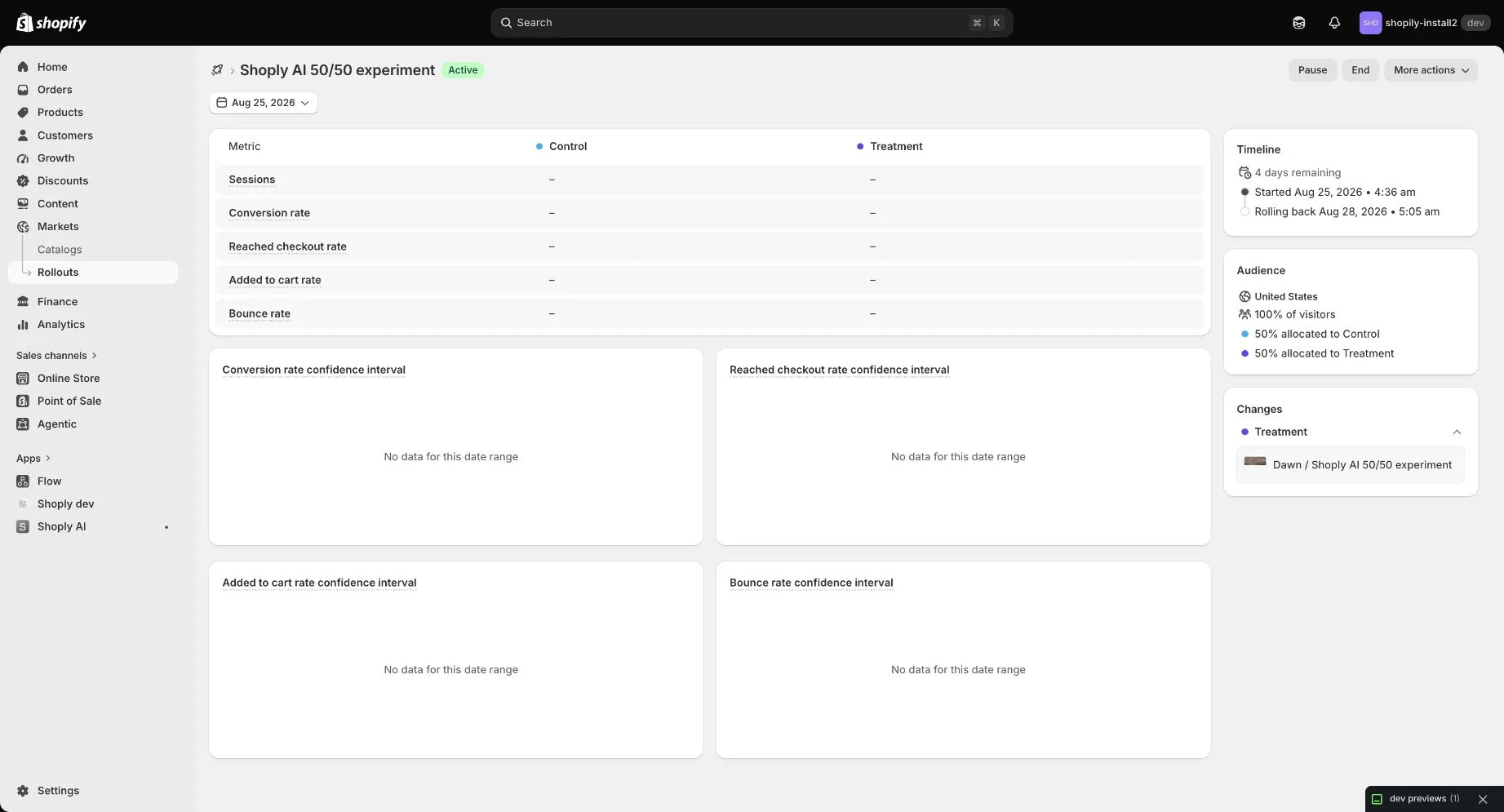Click the Markets globe icon
1504x812 pixels.
[x=23, y=227]
